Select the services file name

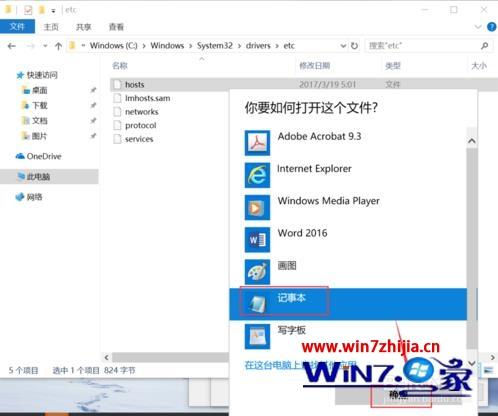(x=139, y=139)
